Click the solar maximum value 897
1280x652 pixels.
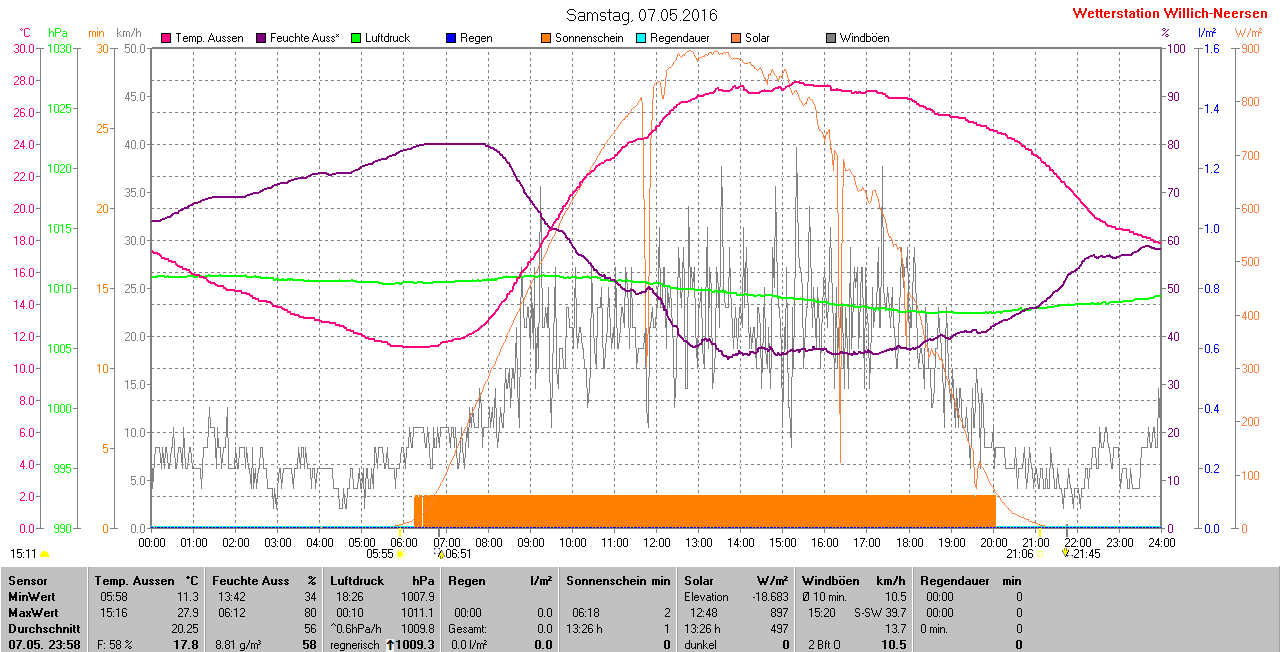(780, 612)
